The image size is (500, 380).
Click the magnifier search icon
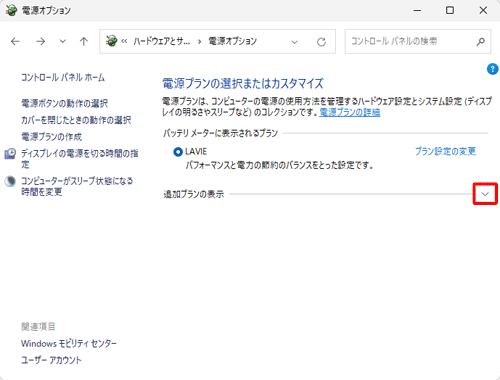[480, 42]
